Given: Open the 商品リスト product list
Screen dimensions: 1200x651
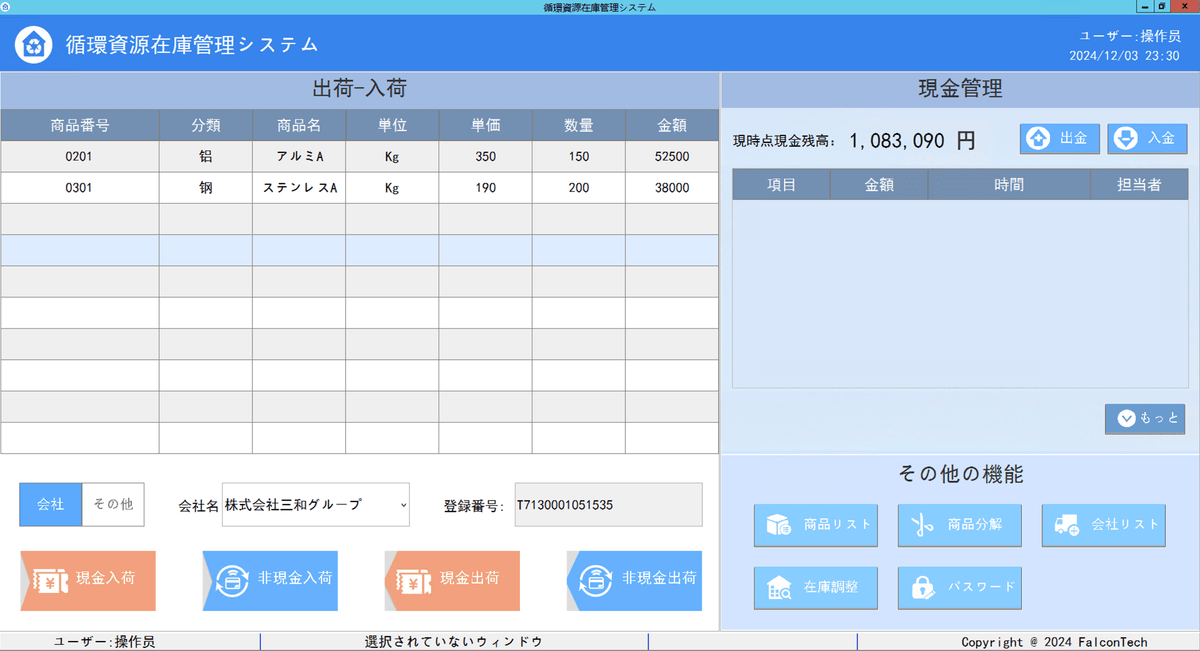Looking at the screenshot, I should pyautogui.click(x=815, y=525).
